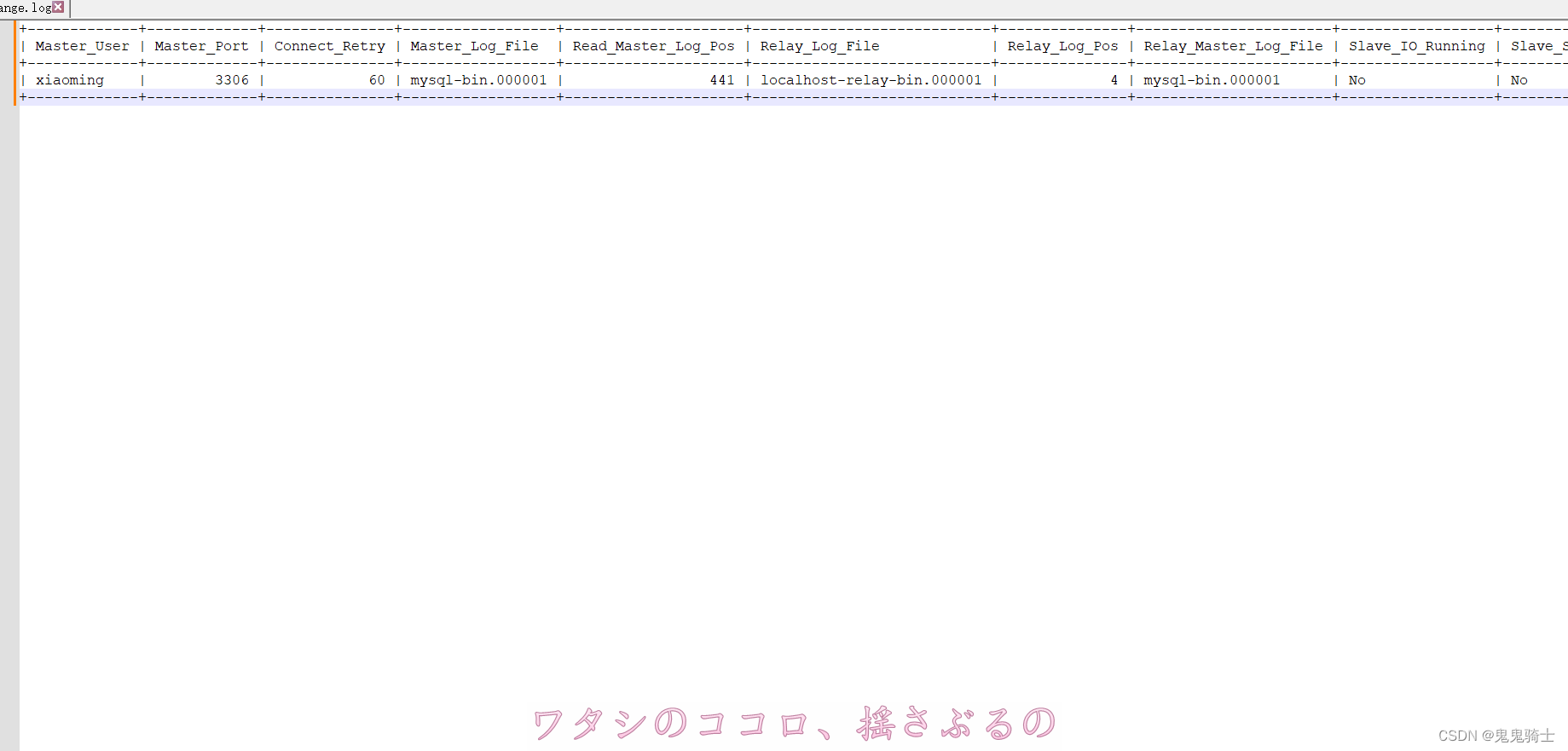Click the position value 441
Viewport: 1568px width, 751px height.
tap(722, 80)
